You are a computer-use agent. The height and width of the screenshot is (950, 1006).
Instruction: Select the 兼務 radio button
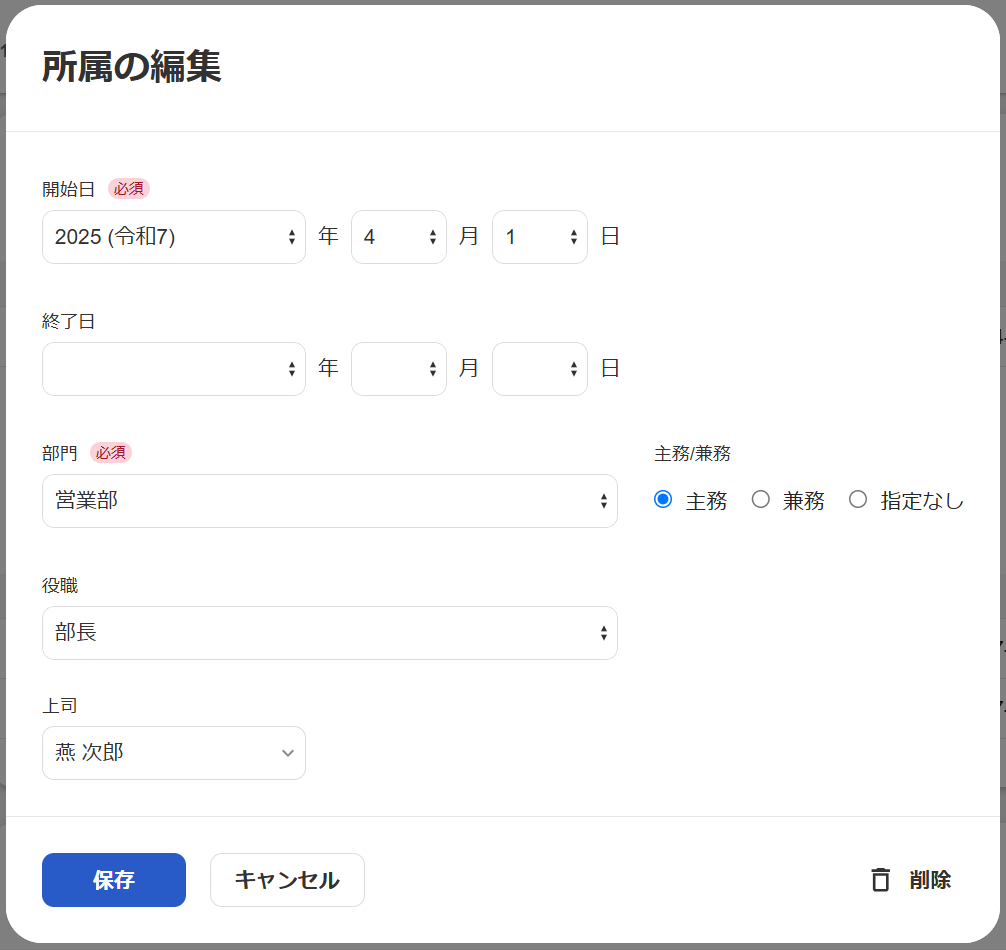pyautogui.click(x=760, y=500)
